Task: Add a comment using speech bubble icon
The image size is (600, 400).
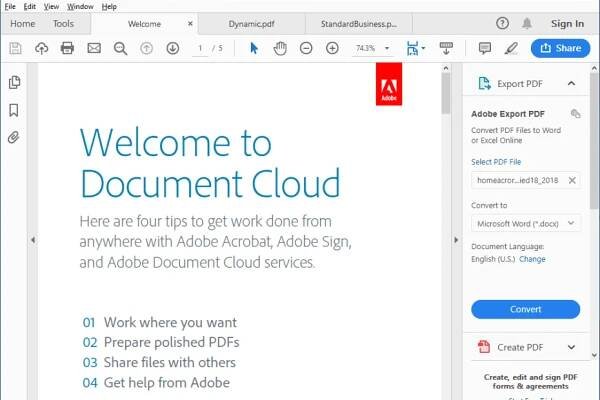Action: pos(485,48)
